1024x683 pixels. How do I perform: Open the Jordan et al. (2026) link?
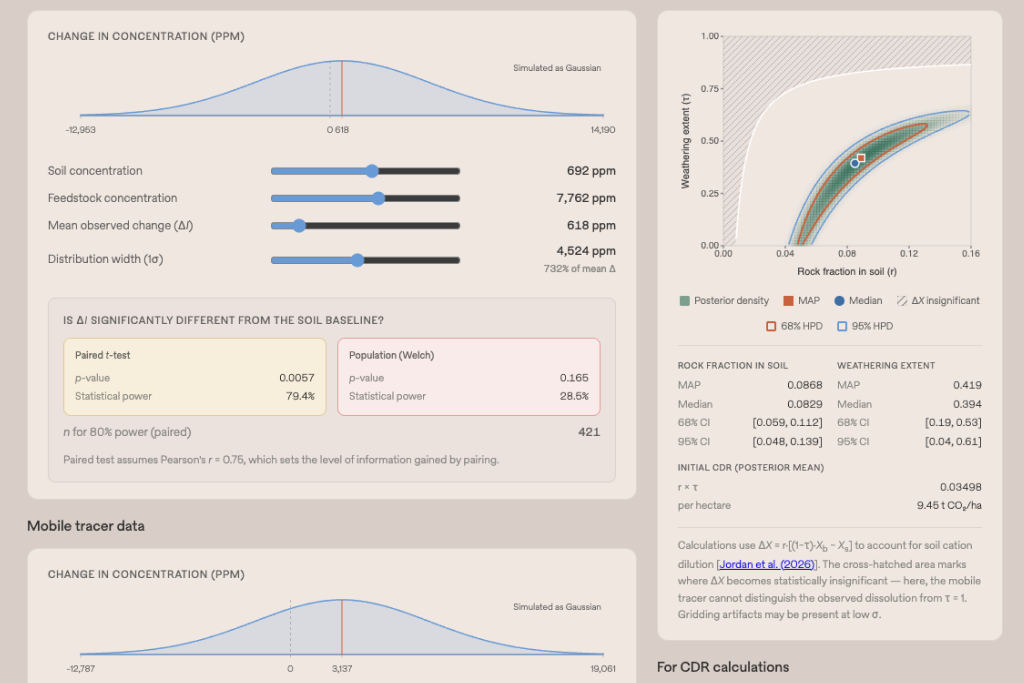click(x=767, y=564)
